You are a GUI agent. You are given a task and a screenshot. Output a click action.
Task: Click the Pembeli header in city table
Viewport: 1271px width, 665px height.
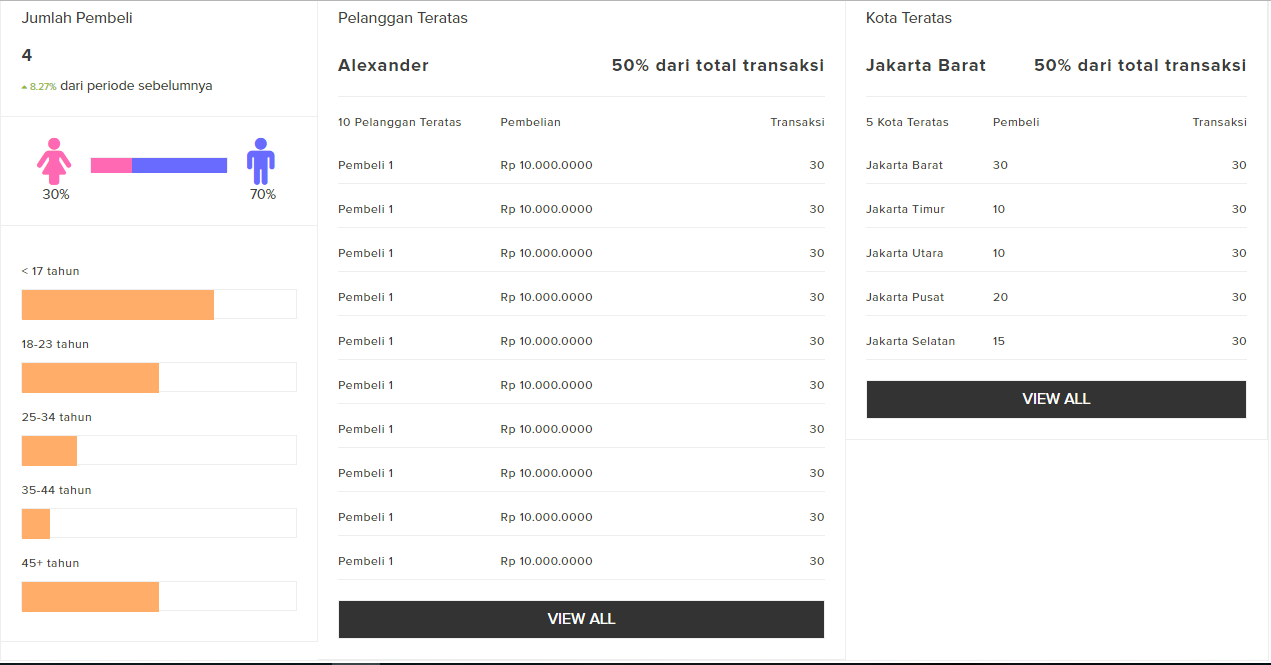pos(1016,122)
